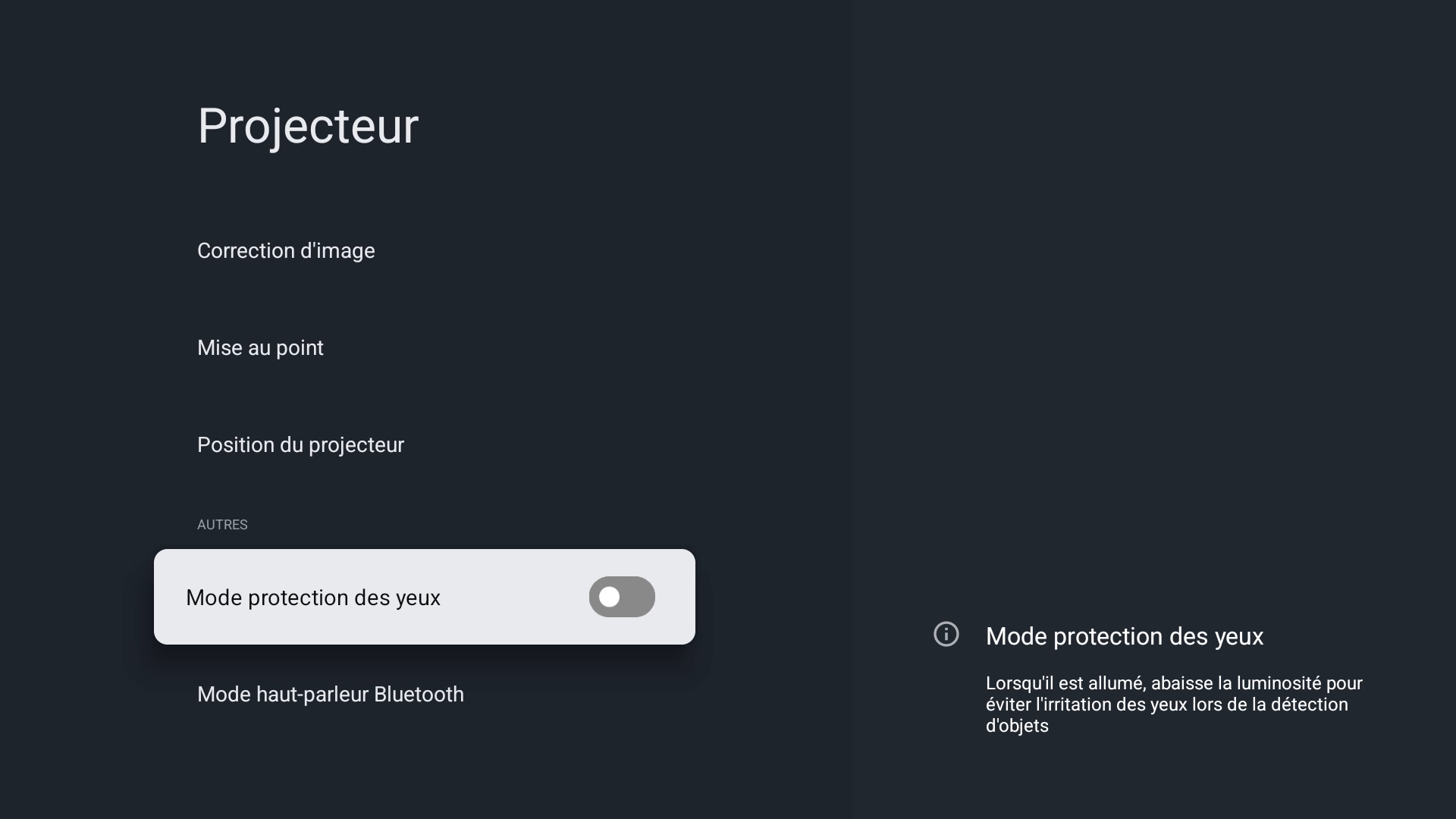
Task: Open Mise au point settings
Action: pos(260,348)
